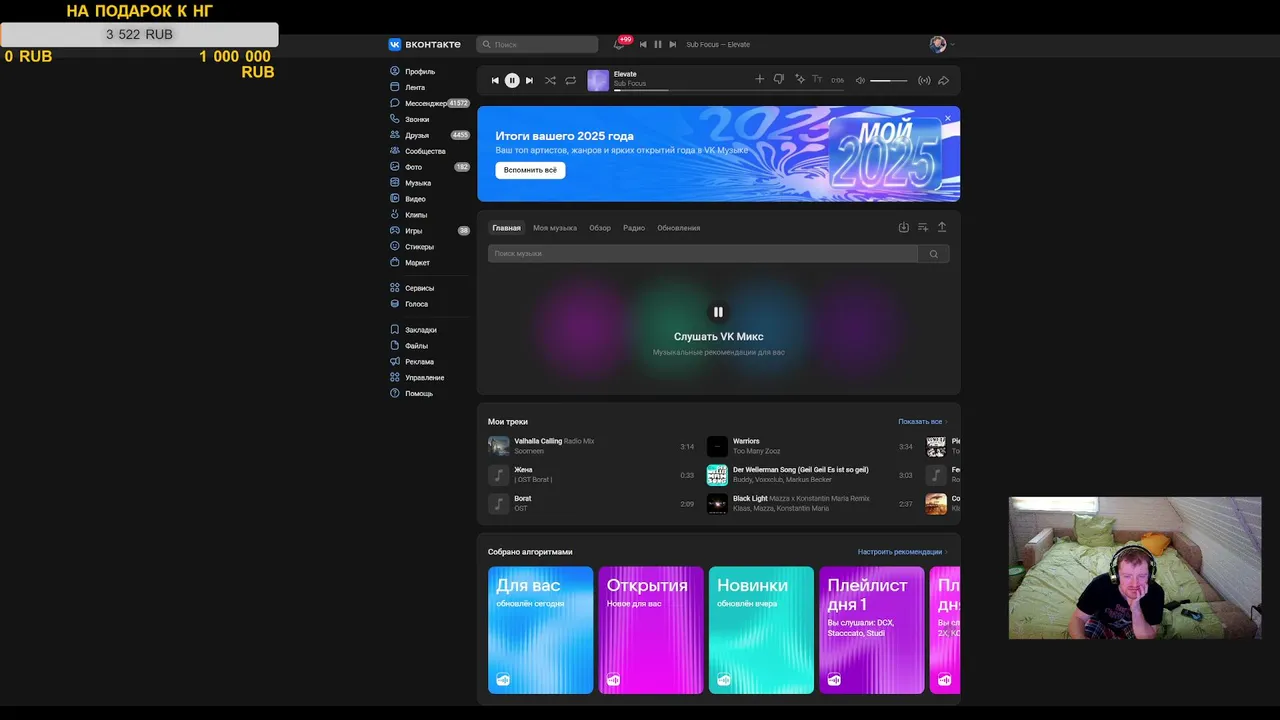
Task: Open the Открытия playlist card
Action: pos(651,630)
